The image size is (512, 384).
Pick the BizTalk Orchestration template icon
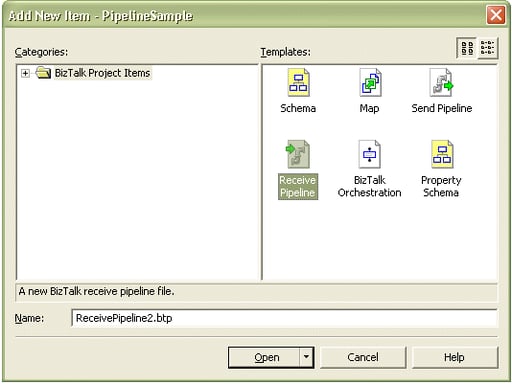click(369, 154)
